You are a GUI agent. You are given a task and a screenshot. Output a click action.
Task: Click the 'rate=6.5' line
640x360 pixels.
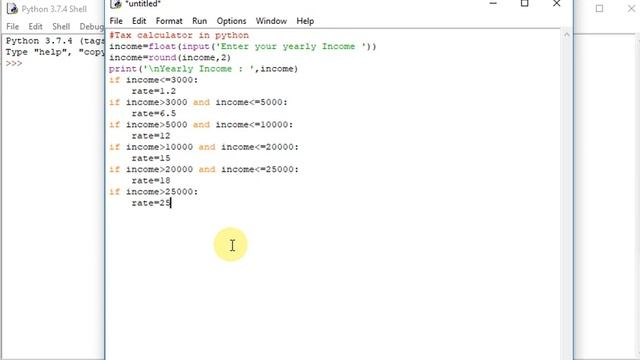(153, 113)
